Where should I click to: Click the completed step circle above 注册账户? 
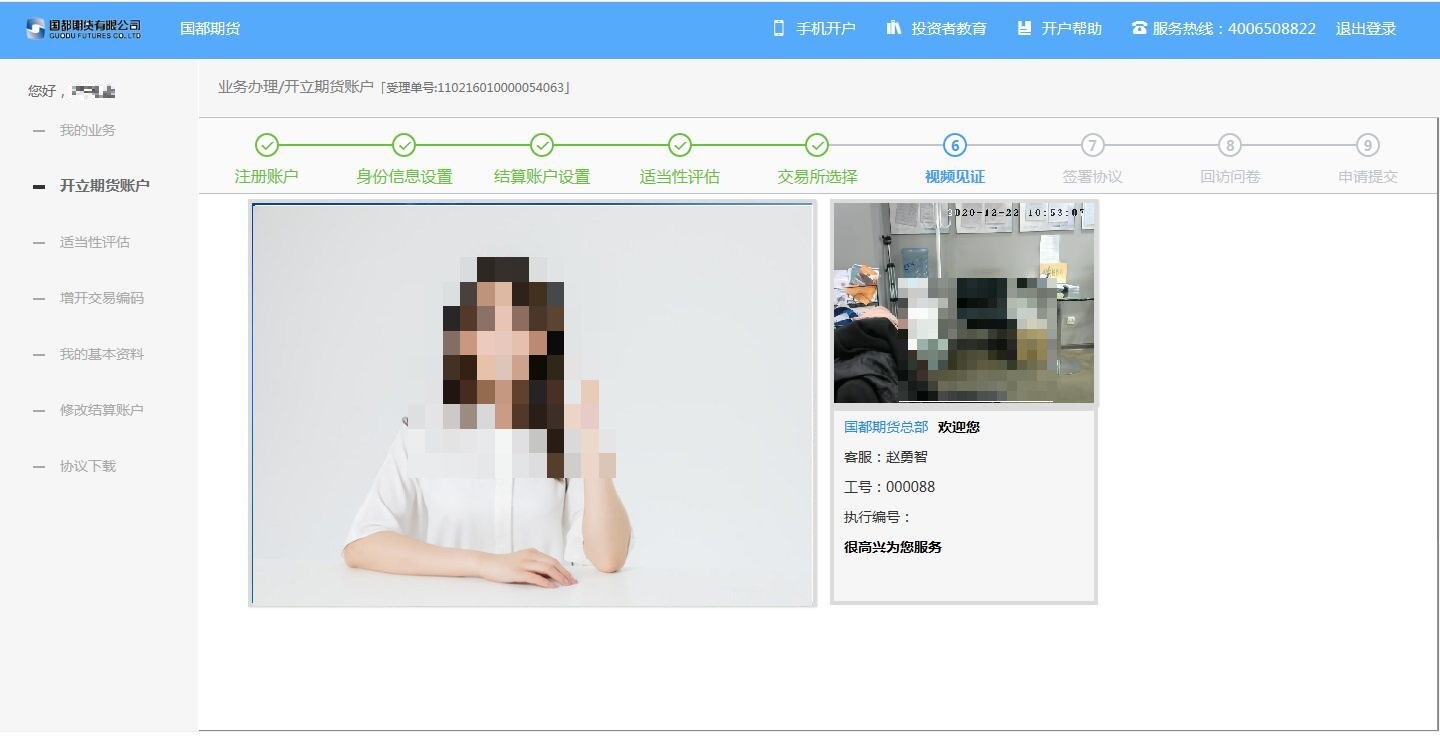(x=267, y=145)
